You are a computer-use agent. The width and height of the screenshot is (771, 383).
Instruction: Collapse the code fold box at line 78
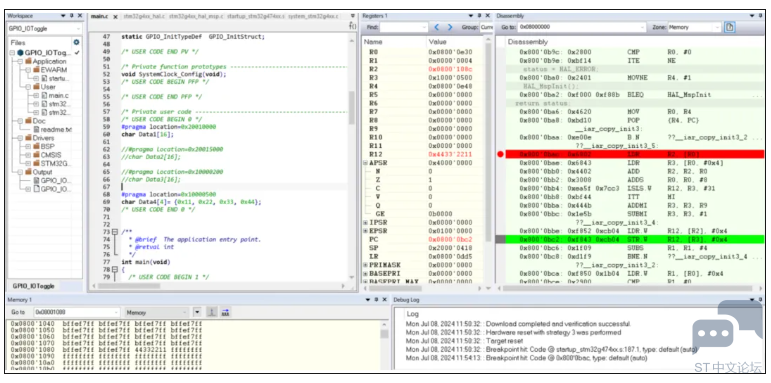[115, 269]
